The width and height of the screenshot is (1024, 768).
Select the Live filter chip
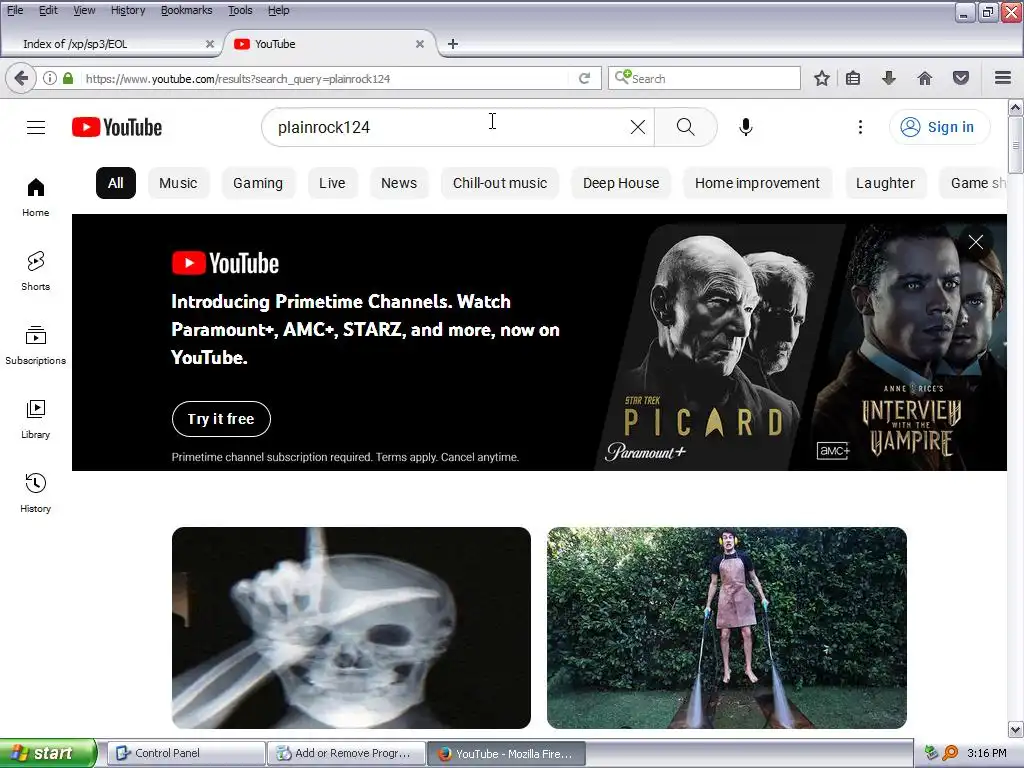pos(332,184)
